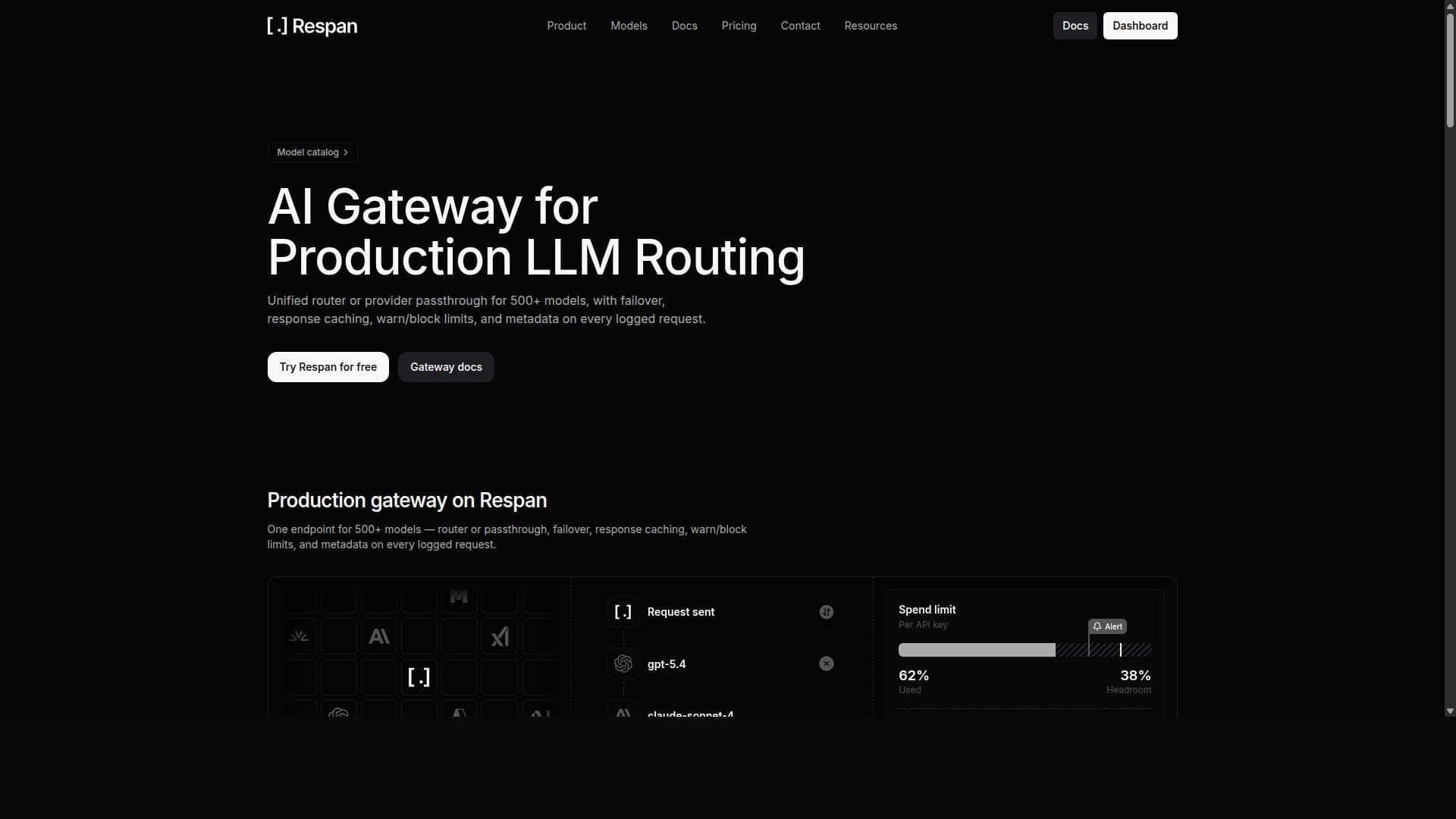Click the scrollbar down arrow
This screenshot has width=1456, height=819.
pyautogui.click(x=1450, y=711)
